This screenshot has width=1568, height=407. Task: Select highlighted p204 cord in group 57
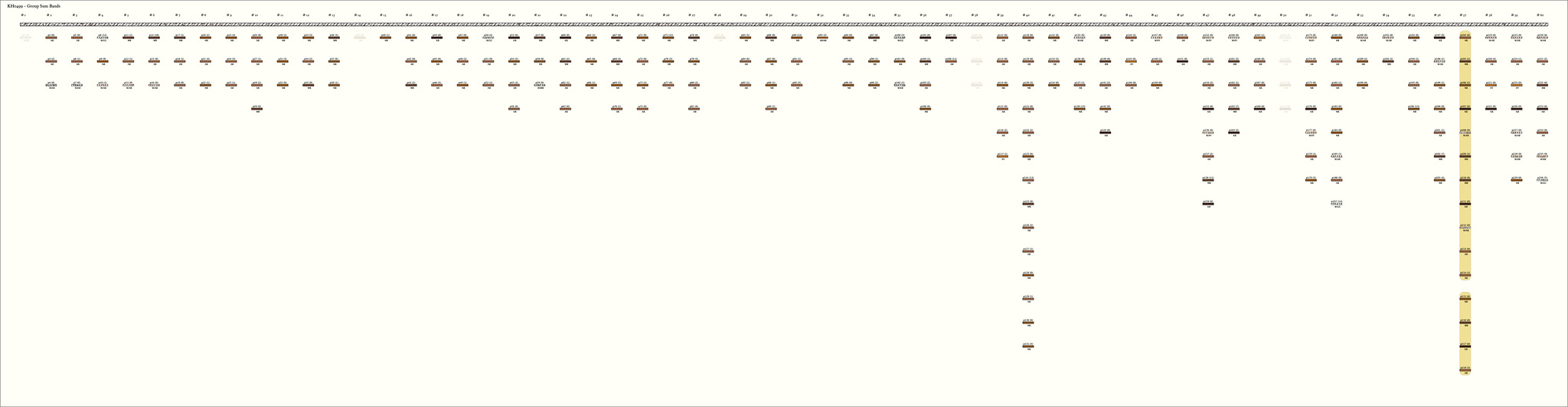pos(1465,37)
